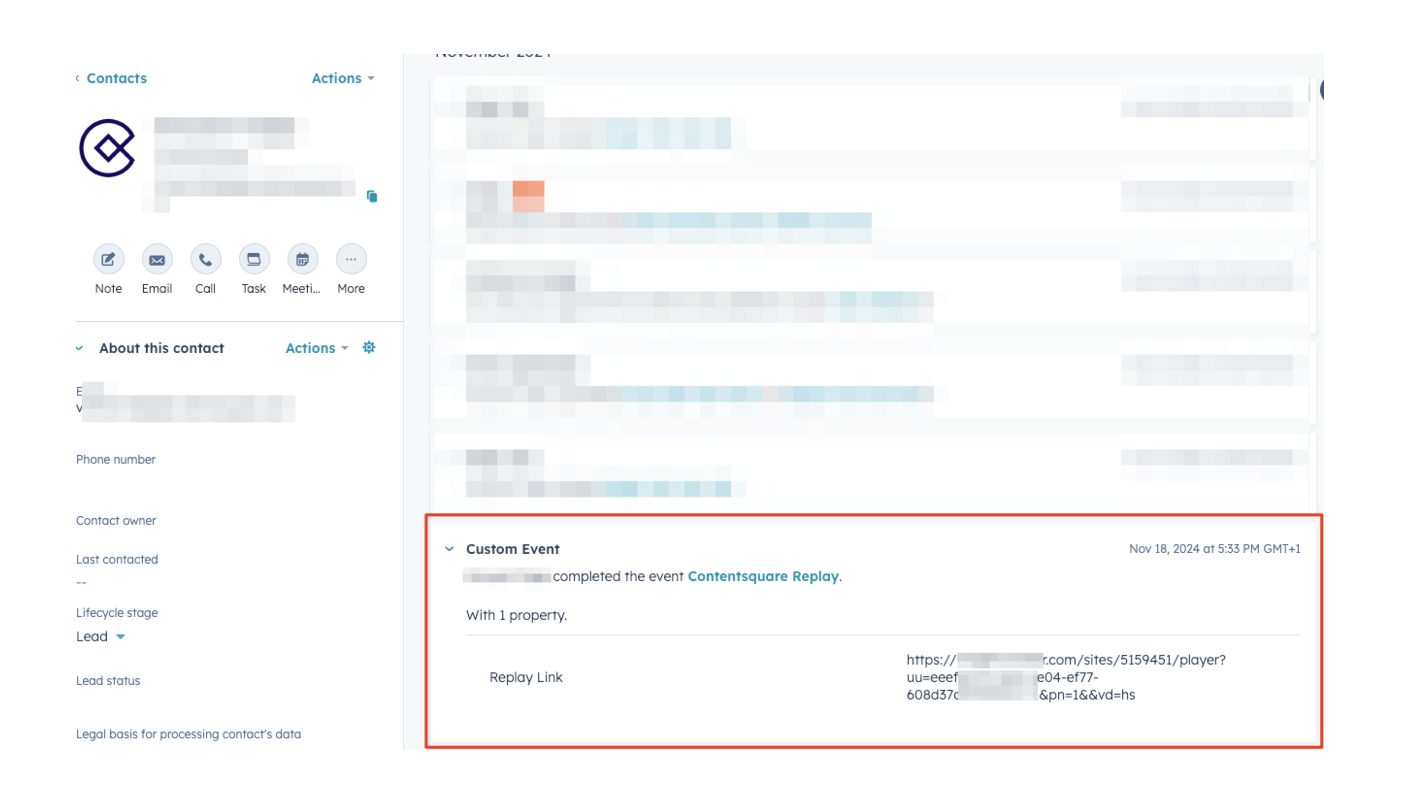Open the Contentsquare Replay event link
Screen dimensions: 1404x790
(x=763, y=576)
